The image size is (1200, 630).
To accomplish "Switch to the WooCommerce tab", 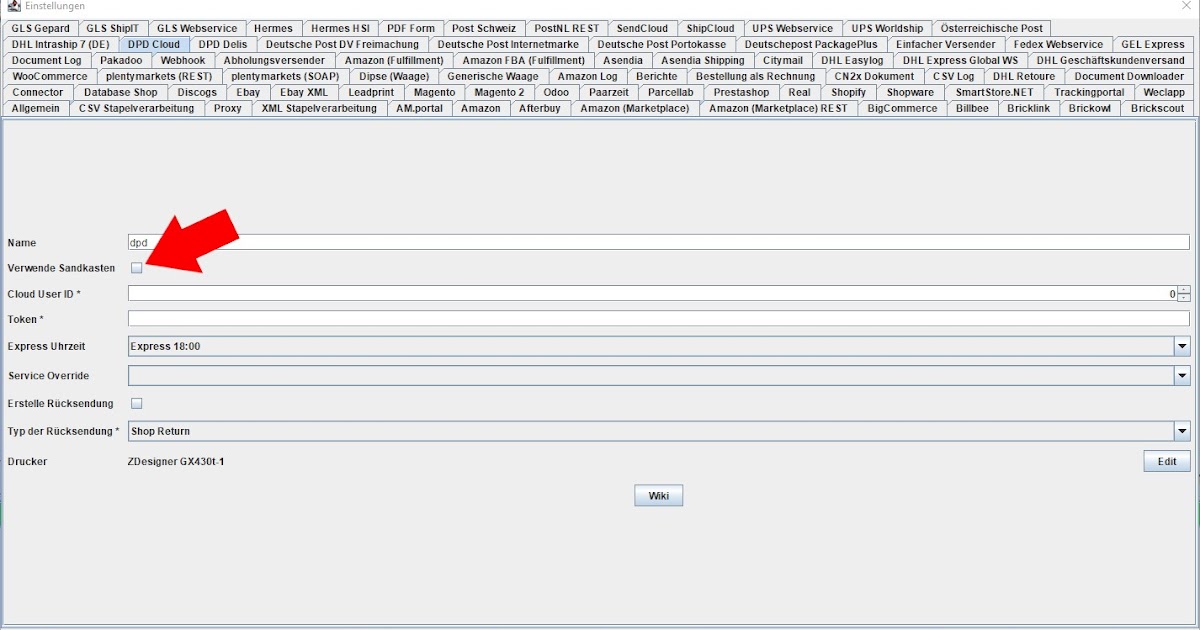I will 50,76.
